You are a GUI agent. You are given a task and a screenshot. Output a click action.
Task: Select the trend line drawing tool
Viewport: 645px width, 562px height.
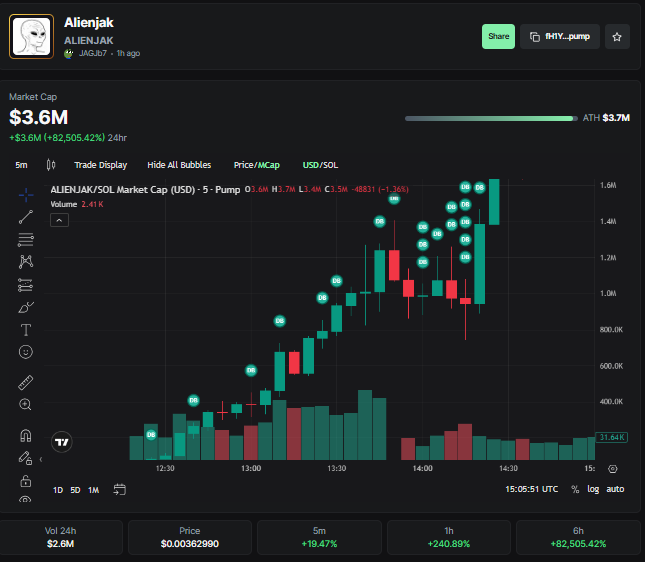coord(26,217)
